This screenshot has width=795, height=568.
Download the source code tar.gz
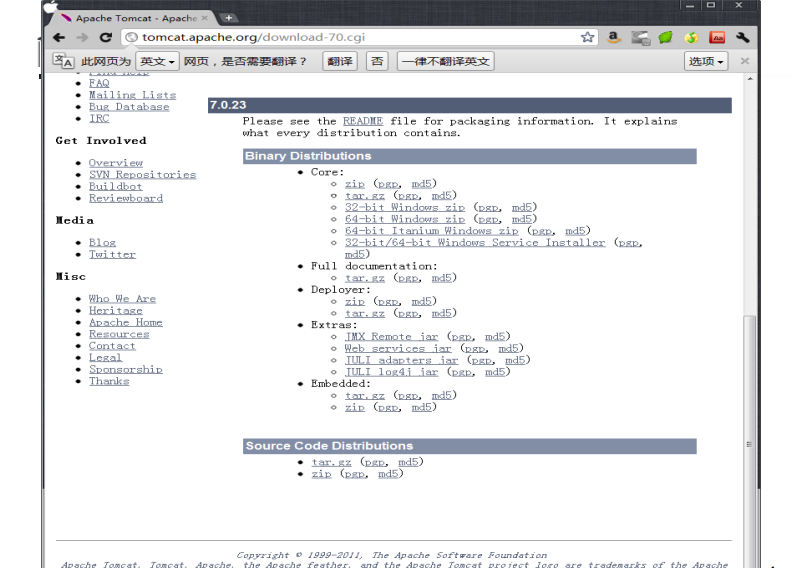331,462
